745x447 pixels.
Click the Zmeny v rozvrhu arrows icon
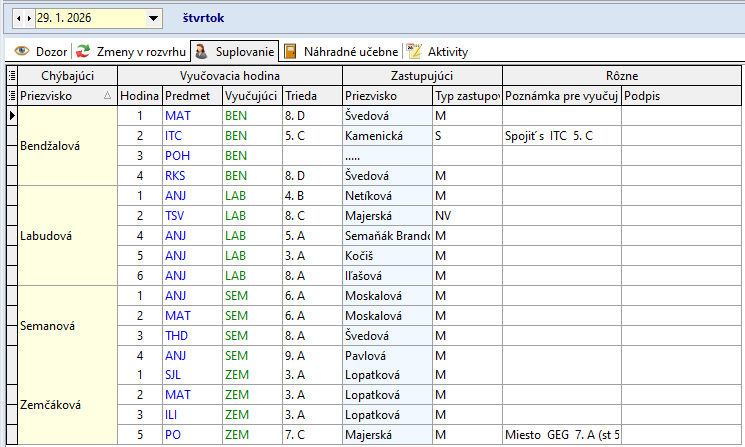point(84,51)
